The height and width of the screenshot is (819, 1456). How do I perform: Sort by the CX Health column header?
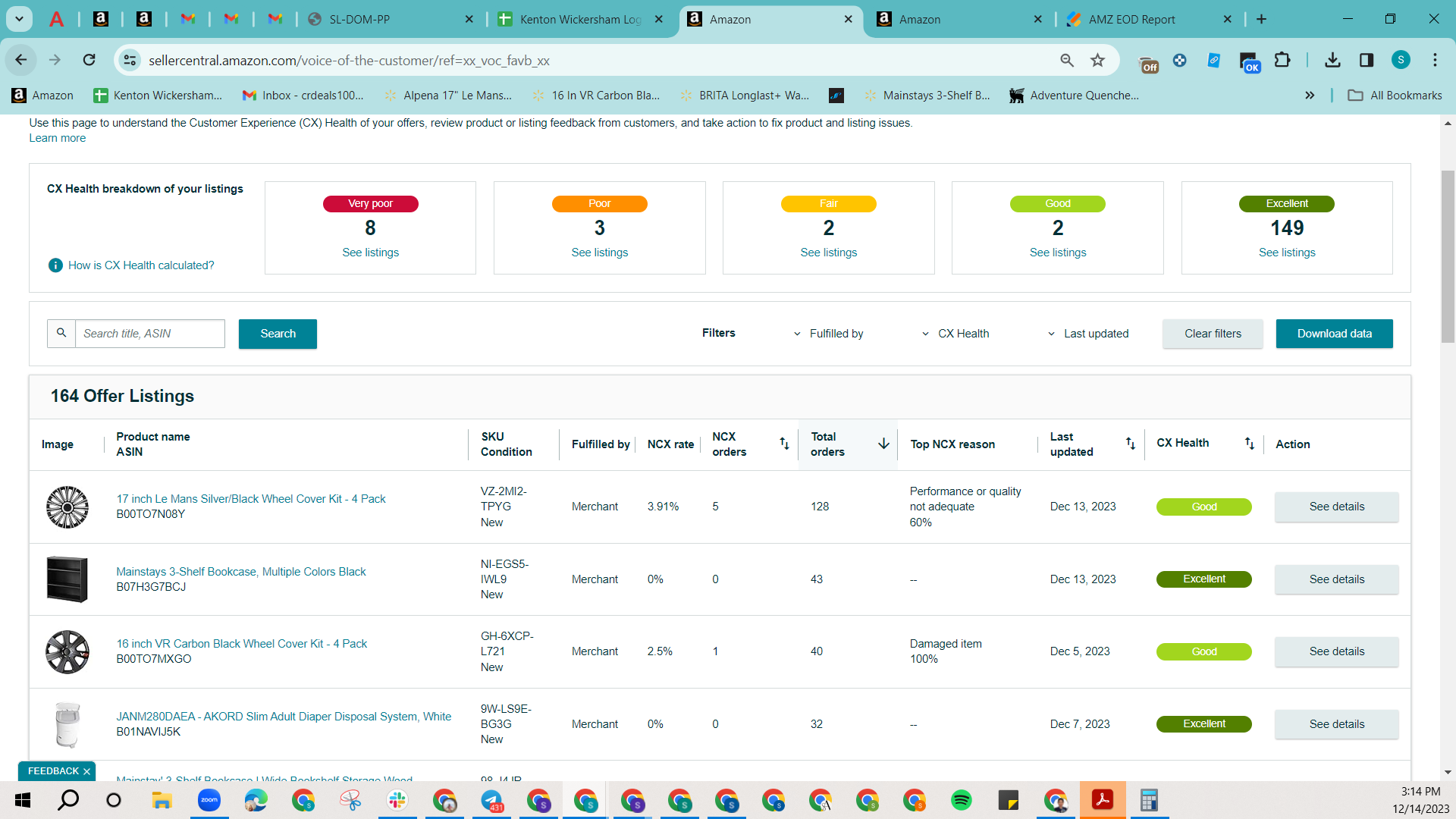tap(1249, 443)
